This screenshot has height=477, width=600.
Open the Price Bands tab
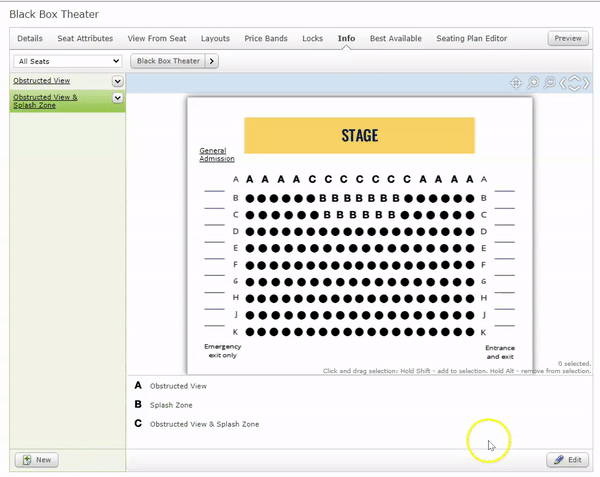pyautogui.click(x=266, y=38)
